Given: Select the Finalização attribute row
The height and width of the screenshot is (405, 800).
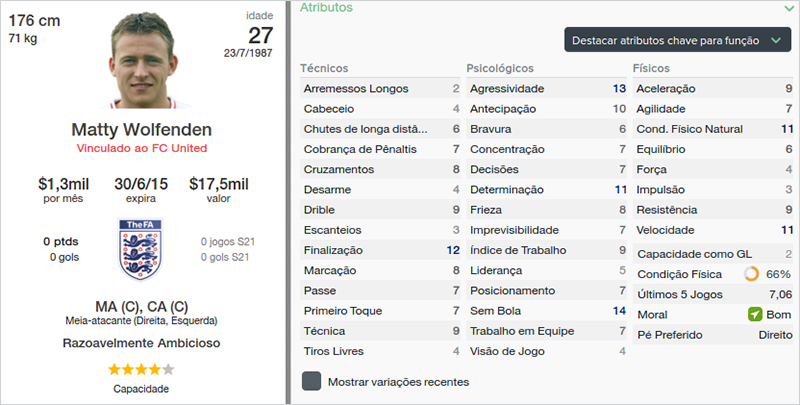Looking at the screenshot, I should click(381, 250).
